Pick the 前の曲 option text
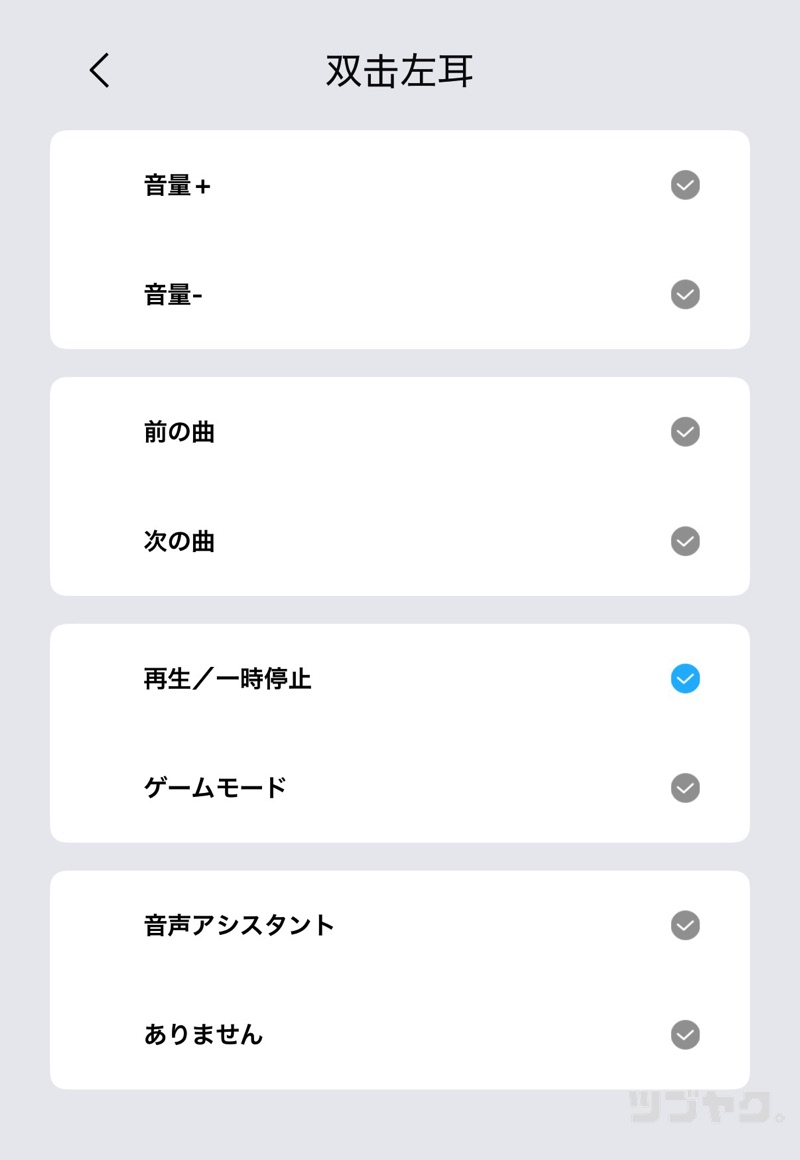This screenshot has height=1160, width=800. [x=179, y=433]
